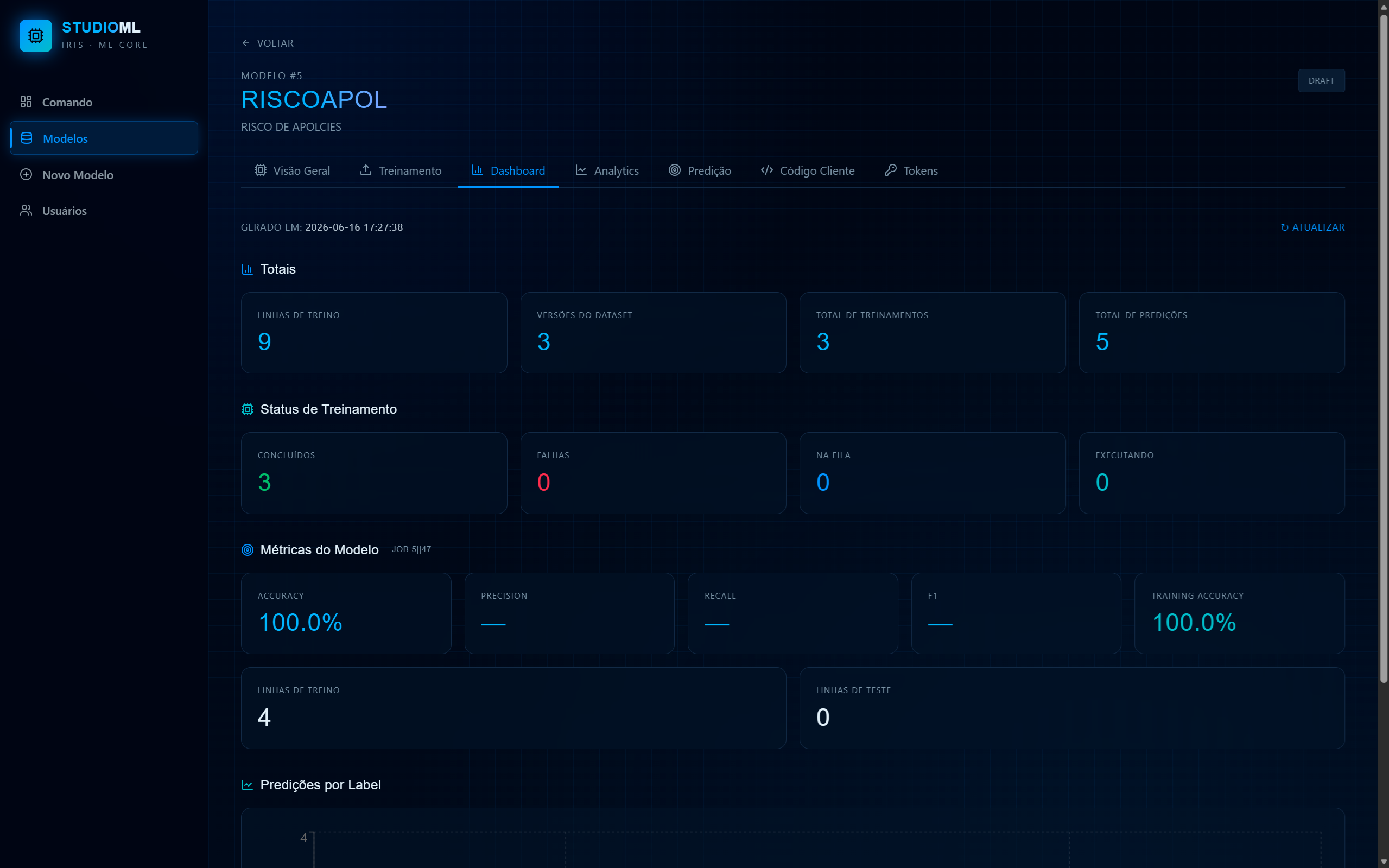1389x868 pixels.
Task: Click the Novo Modelo plus-circle icon
Action: [26, 174]
